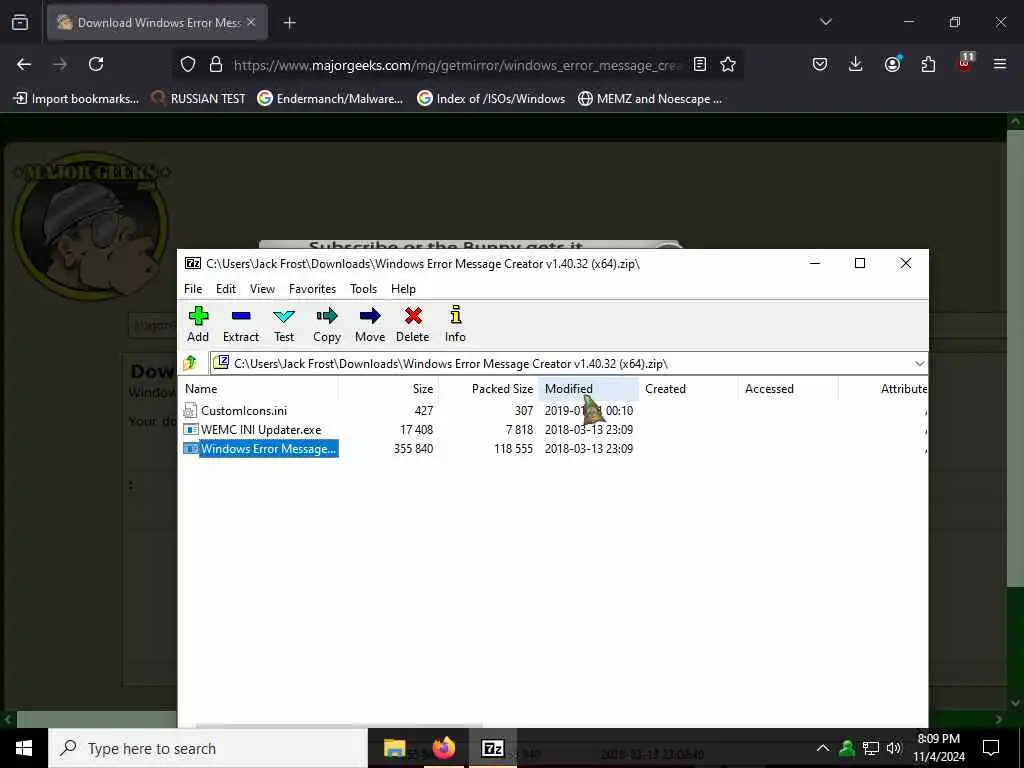The height and width of the screenshot is (768, 1024).
Task: Sort files by Size column
Action: [x=388, y=389]
